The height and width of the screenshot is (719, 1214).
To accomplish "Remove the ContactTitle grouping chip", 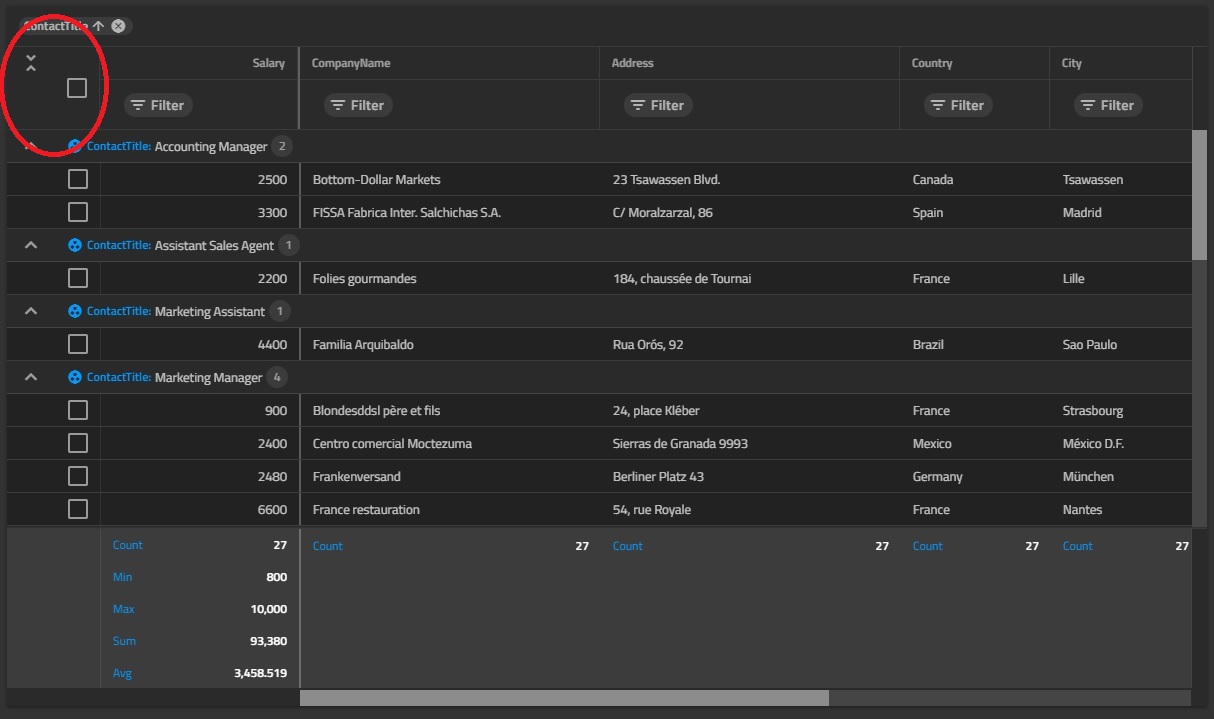I will pyautogui.click(x=117, y=25).
